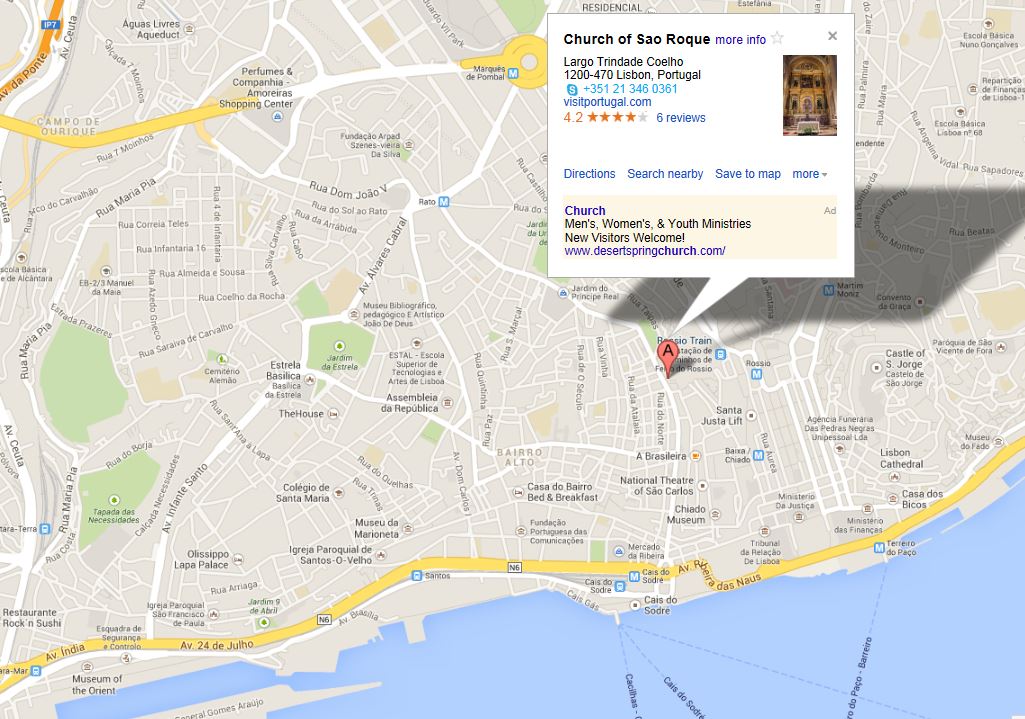Star the Church of Sao Roque
Image resolution: width=1025 pixels, height=719 pixels.
pos(777,38)
